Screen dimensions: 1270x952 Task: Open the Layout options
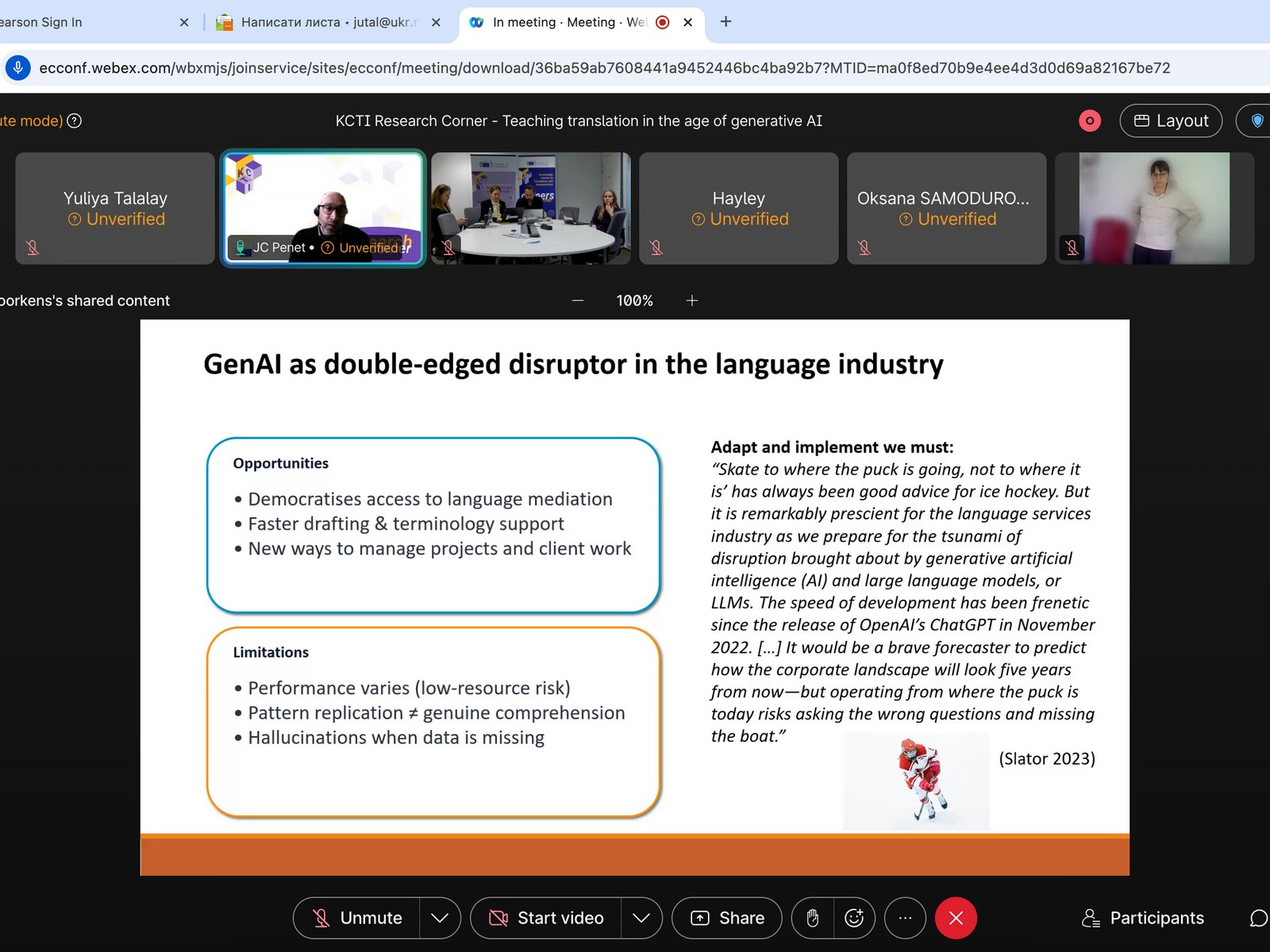pyautogui.click(x=1171, y=121)
